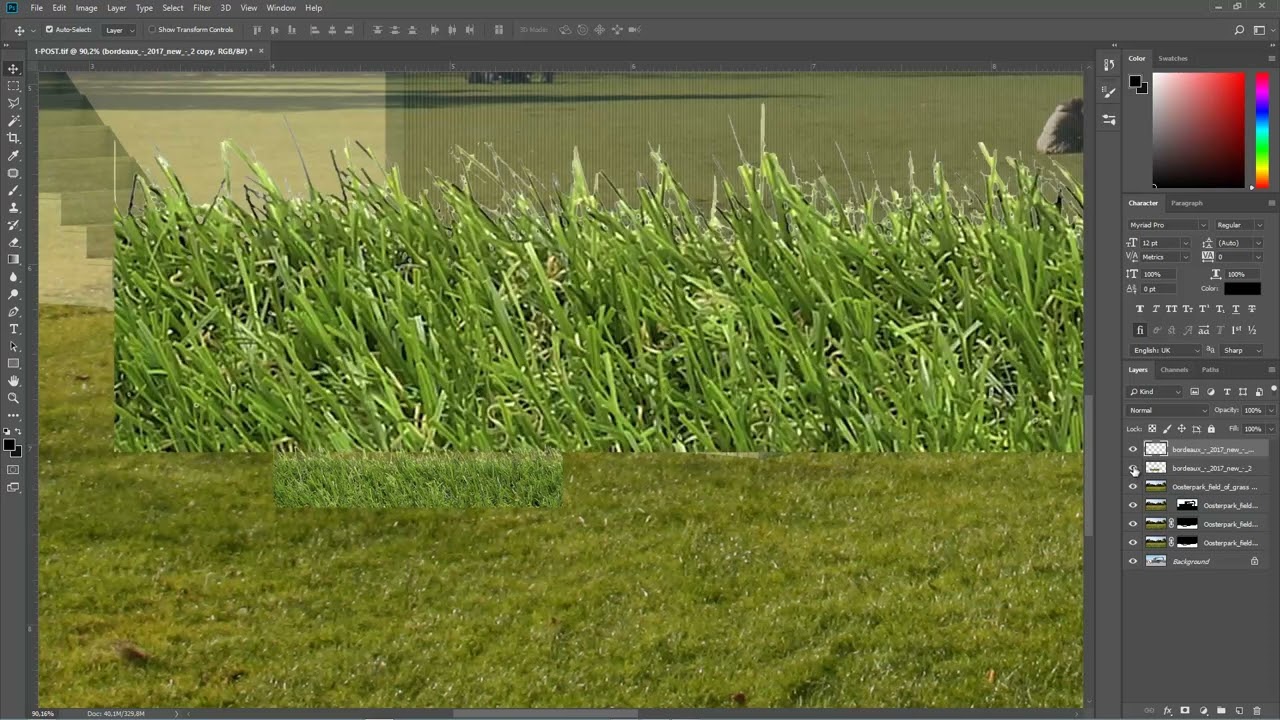Toggle the Auto-Select checkbox

point(49,30)
